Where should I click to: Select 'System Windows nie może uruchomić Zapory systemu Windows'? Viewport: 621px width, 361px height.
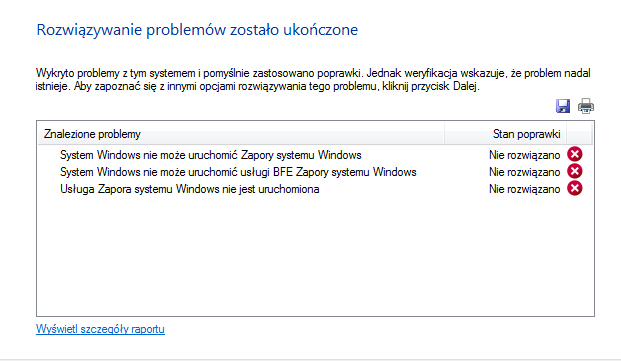point(211,155)
